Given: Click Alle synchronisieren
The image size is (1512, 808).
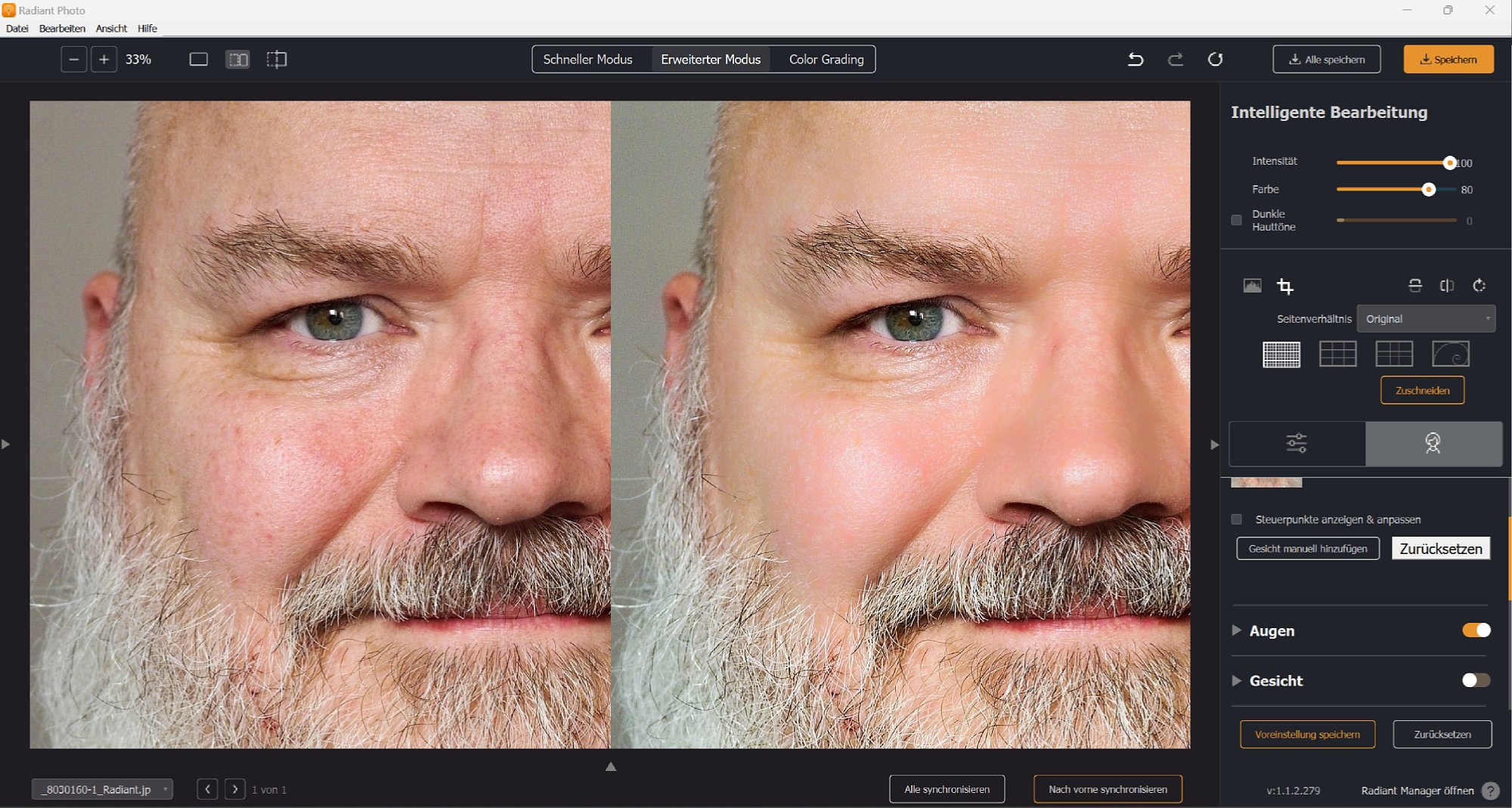Looking at the screenshot, I should [947, 789].
